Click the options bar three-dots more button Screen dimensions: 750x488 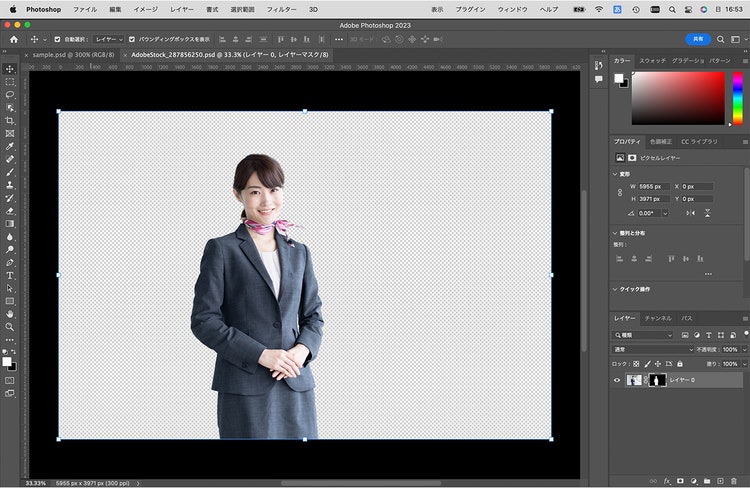[339, 40]
